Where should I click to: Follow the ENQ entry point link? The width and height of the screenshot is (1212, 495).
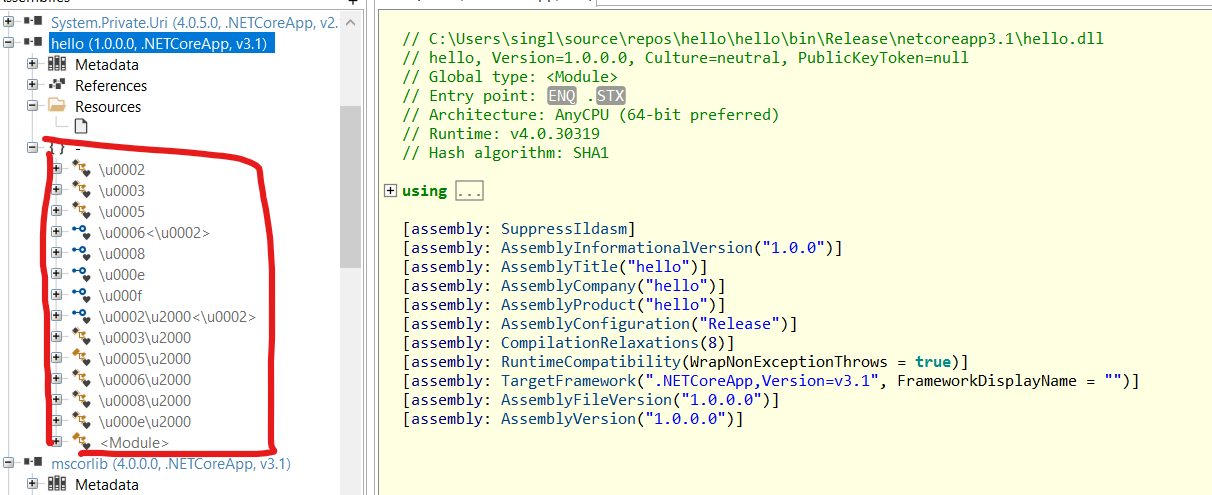[x=561, y=96]
